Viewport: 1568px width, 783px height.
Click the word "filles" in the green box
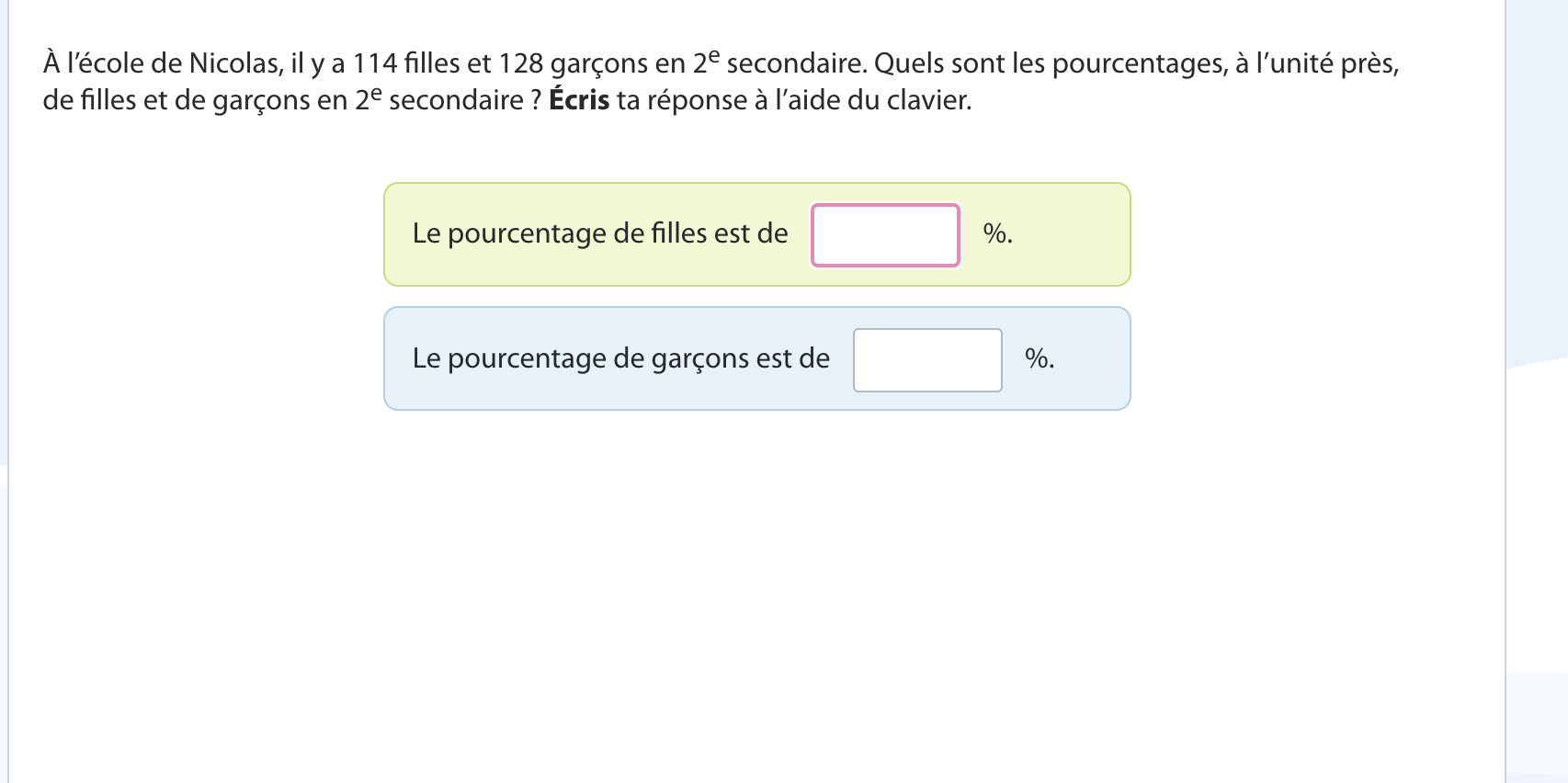(x=679, y=233)
